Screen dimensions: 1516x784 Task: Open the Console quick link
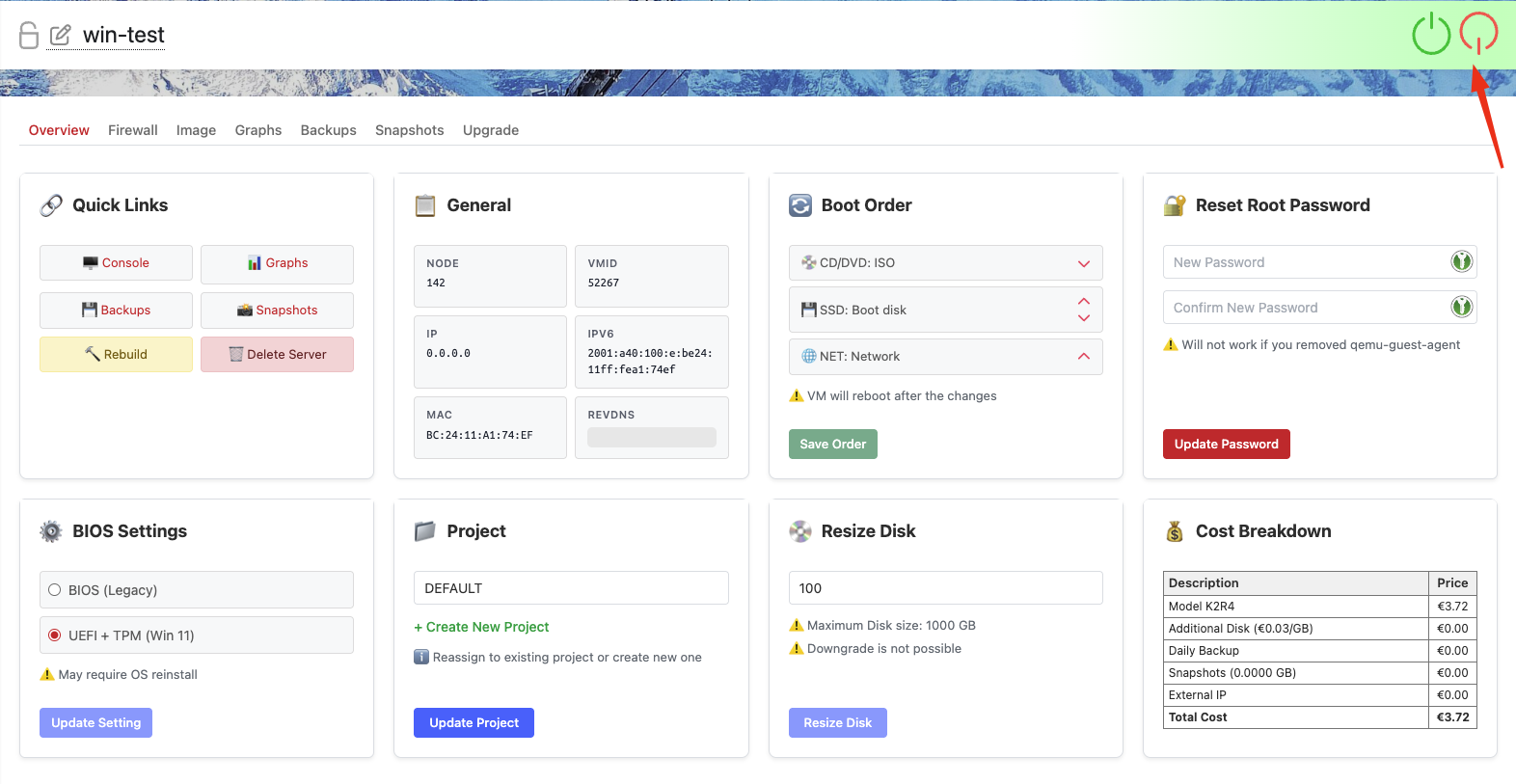(x=116, y=263)
